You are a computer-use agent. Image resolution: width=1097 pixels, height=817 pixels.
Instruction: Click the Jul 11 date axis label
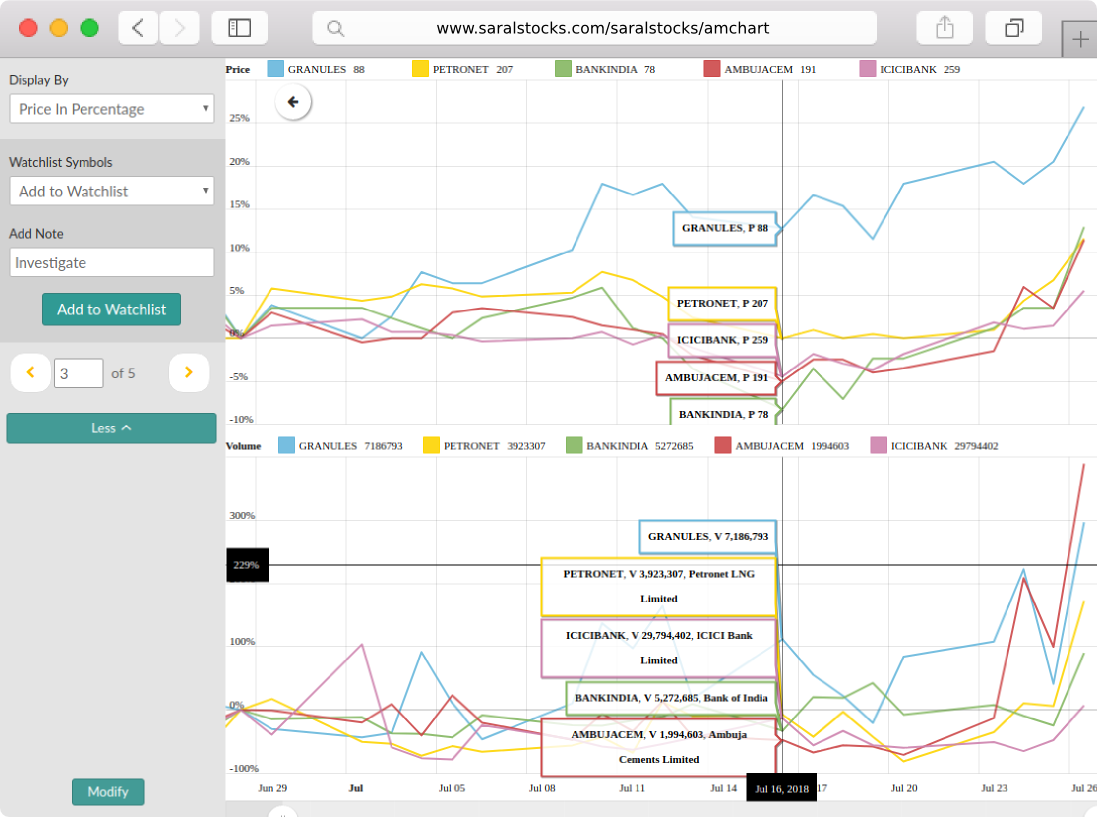[632, 788]
